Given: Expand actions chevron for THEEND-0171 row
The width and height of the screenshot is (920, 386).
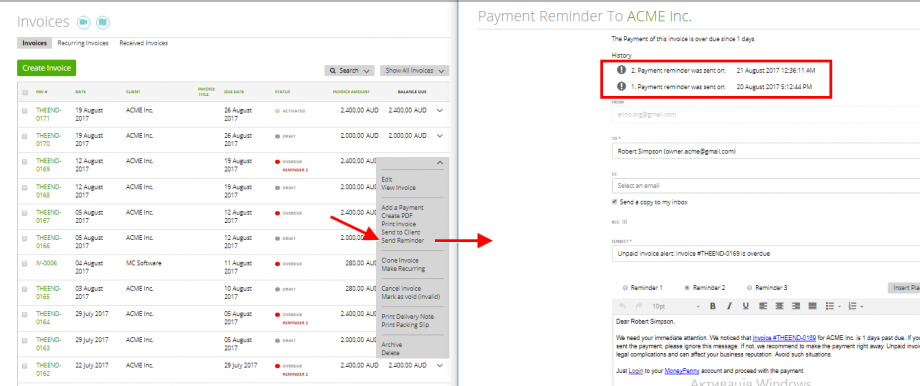Looking at the screenshot, I should tap(440, 110).
